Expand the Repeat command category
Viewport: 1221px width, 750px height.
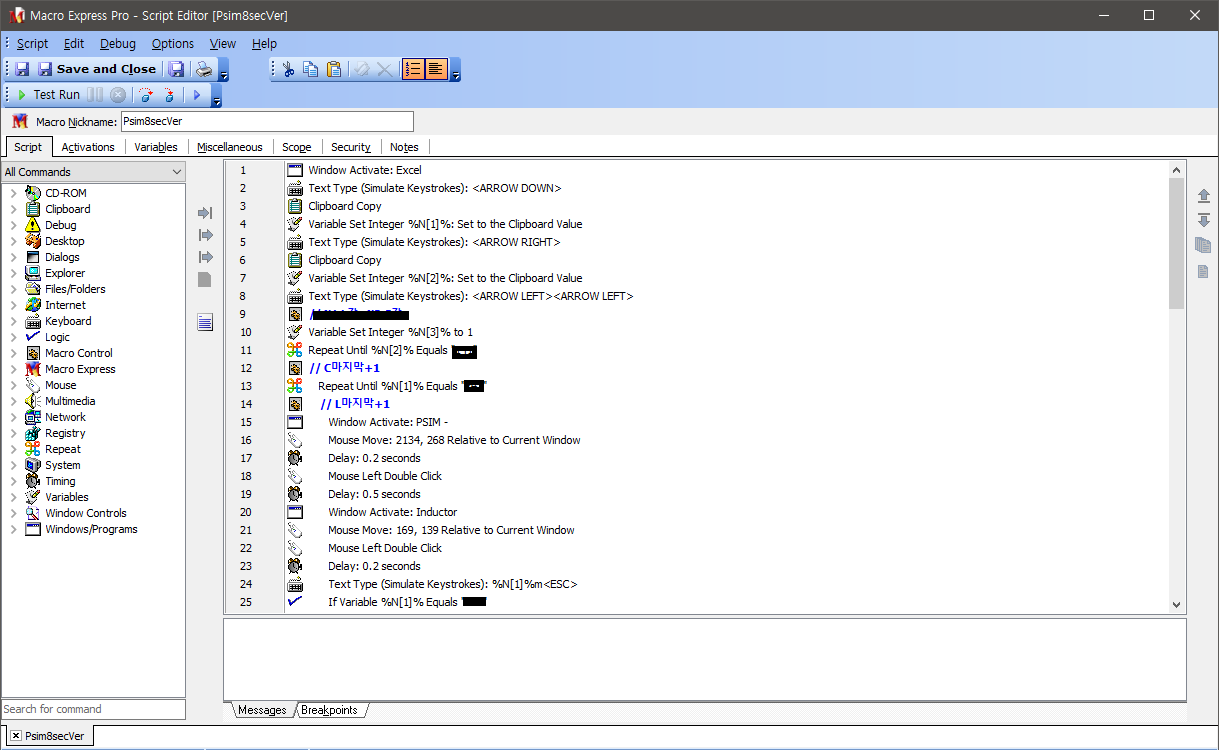tap(13, 449)
